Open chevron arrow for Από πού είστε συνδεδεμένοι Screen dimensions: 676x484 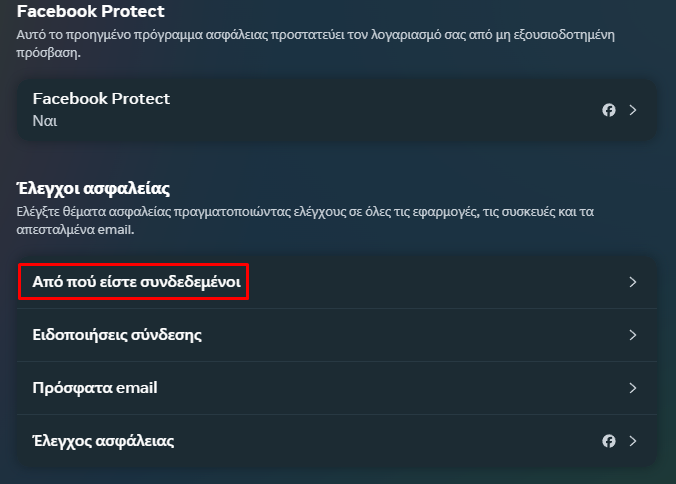[x=632, y=282]
